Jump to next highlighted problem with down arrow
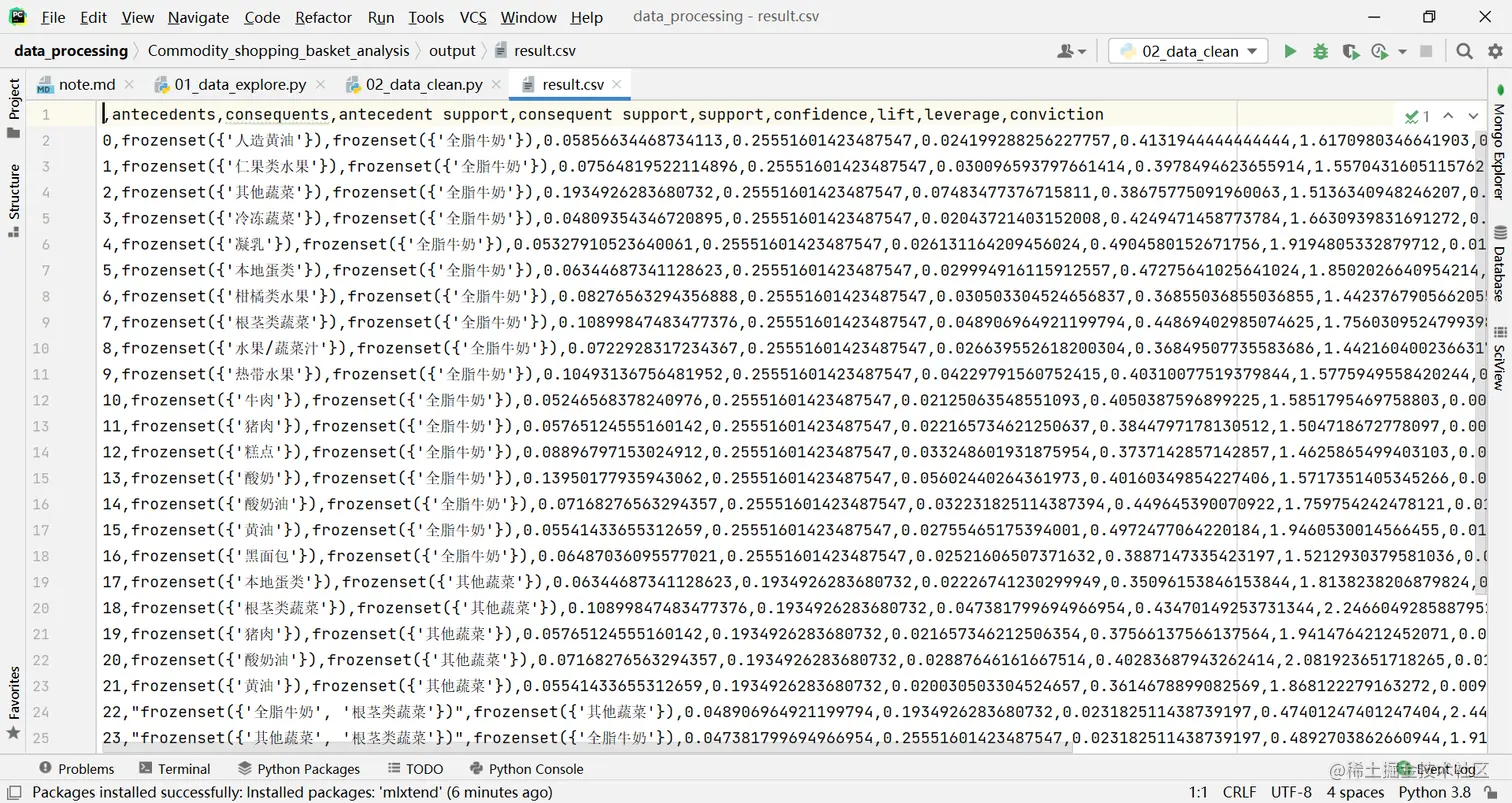 [1472, 116]
